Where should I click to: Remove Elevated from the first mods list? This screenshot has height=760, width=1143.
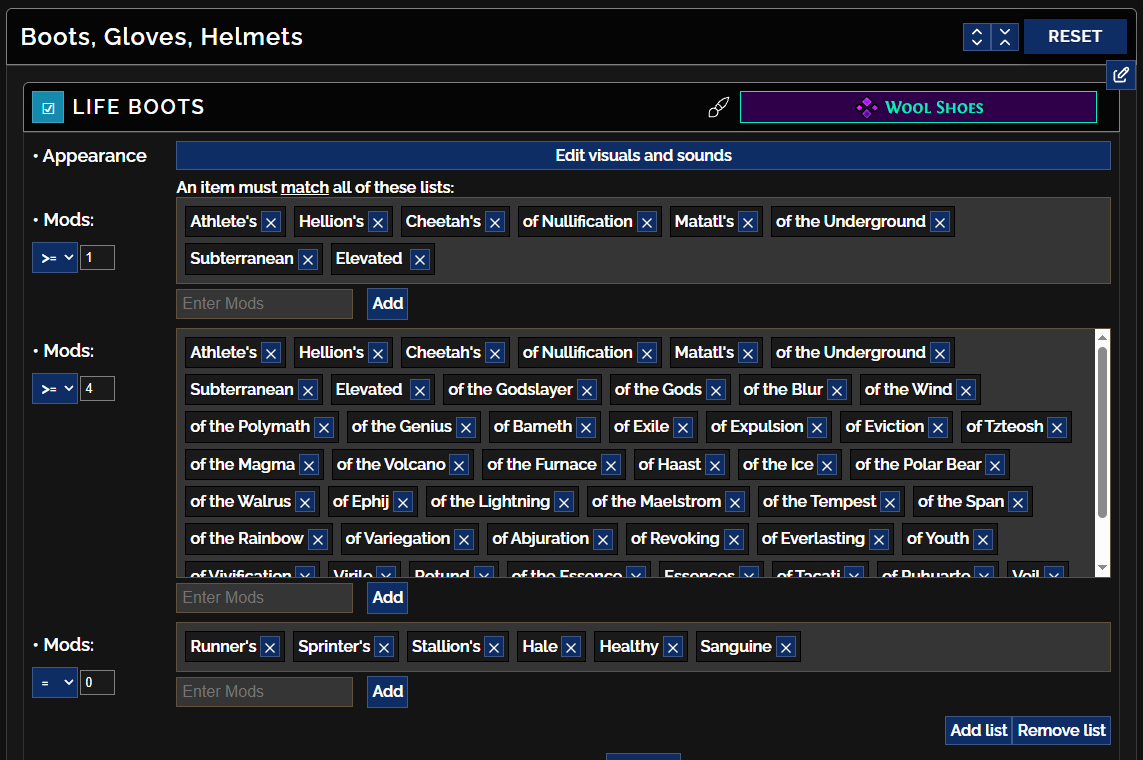coord(420,259)
